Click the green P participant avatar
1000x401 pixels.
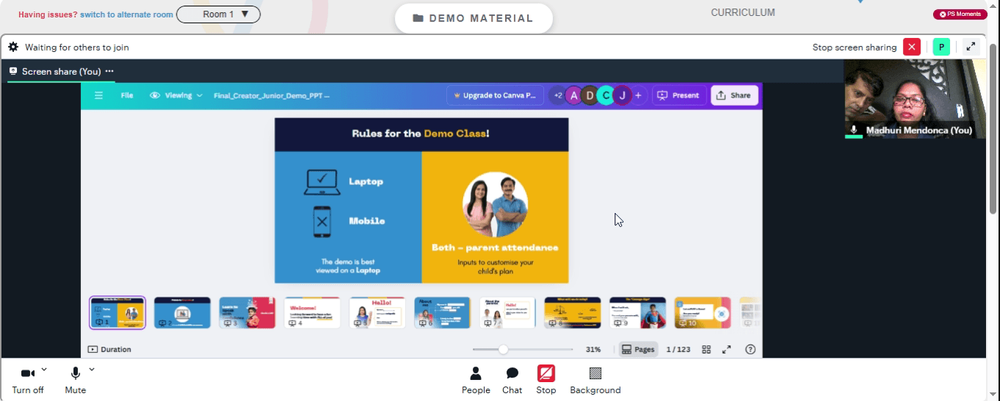point(941,47)
